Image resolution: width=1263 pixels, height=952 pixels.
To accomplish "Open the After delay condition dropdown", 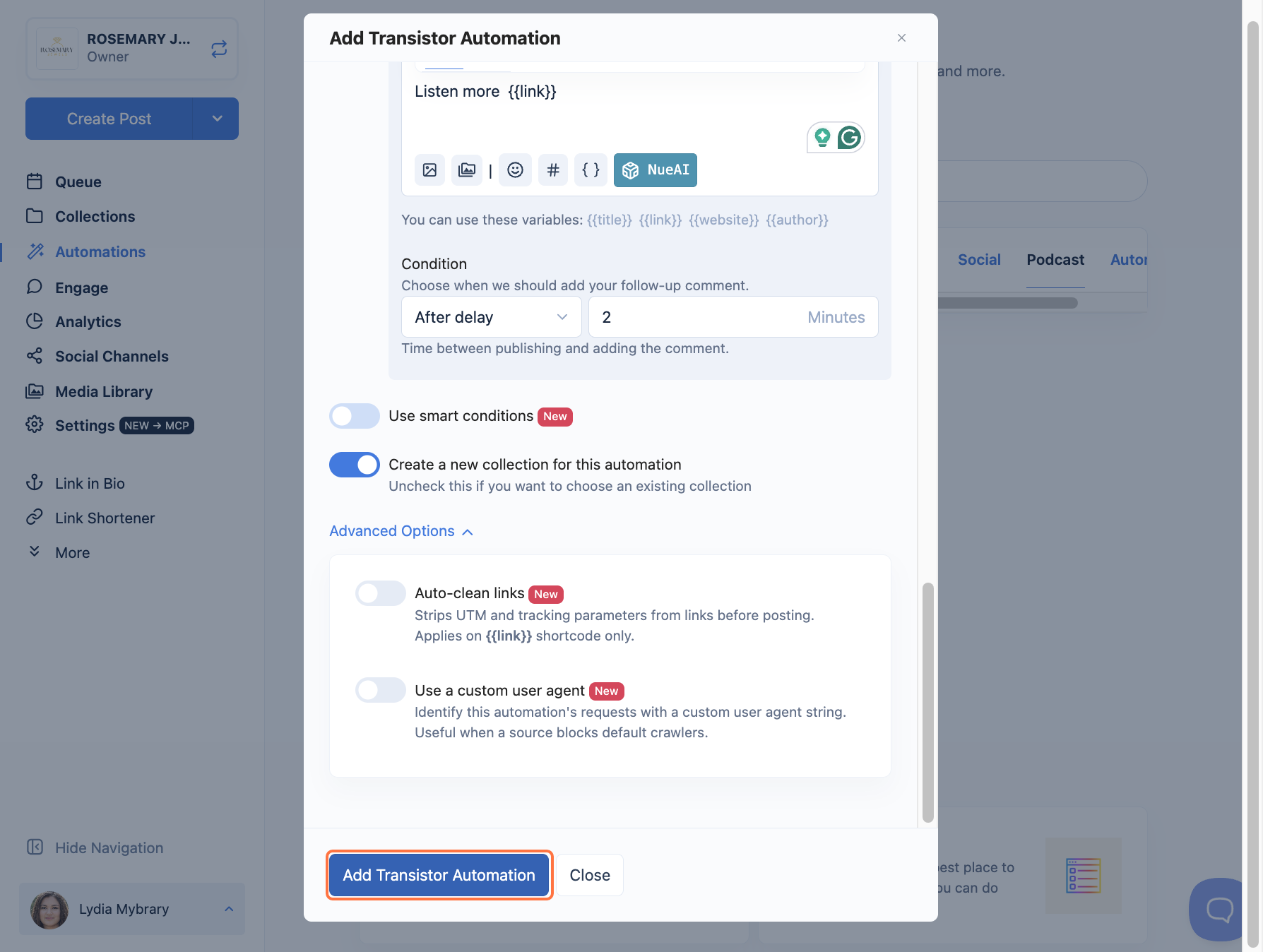I will (x=492, y=317).
